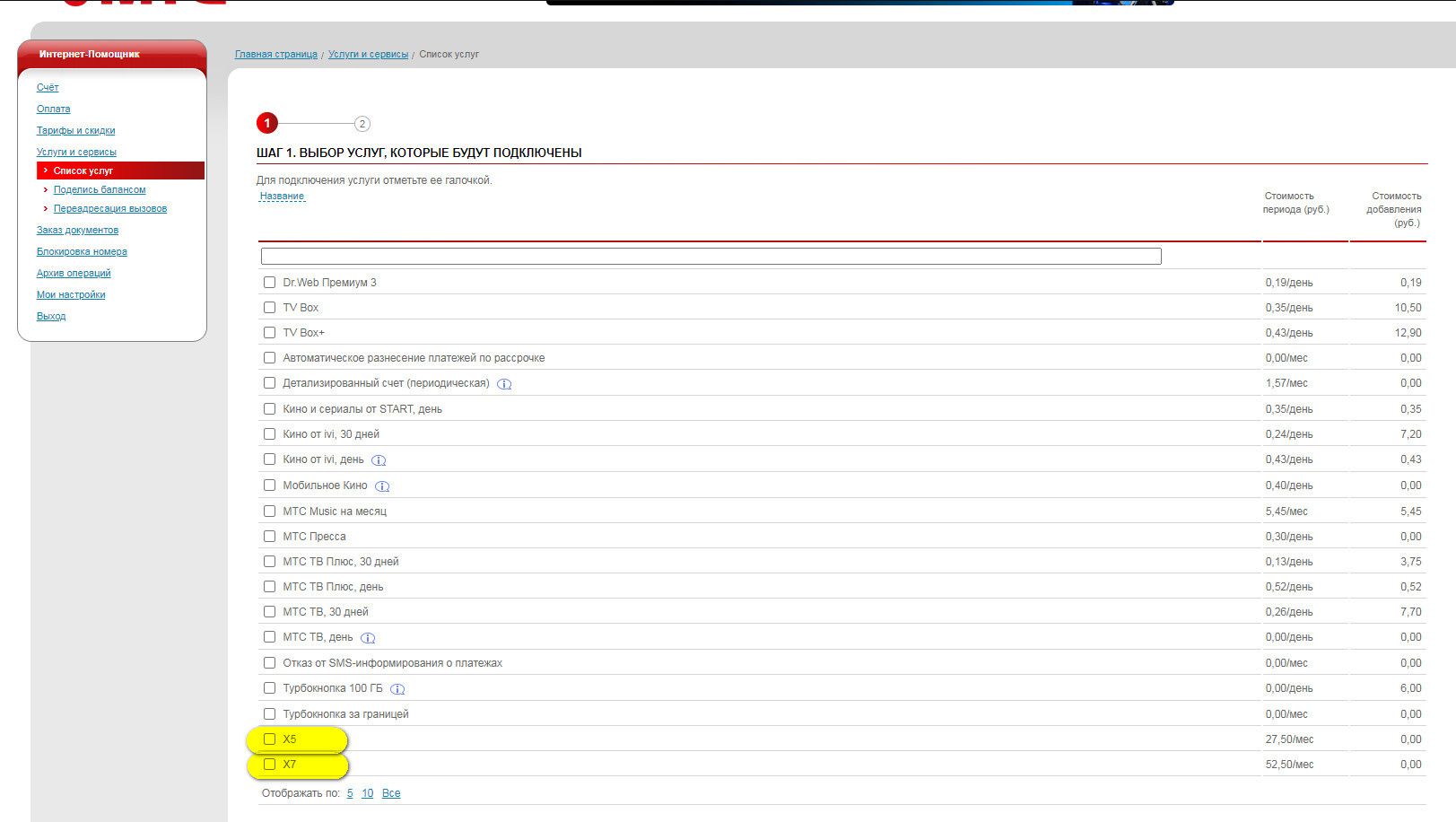
Task: Click step 1 red circle indicator
Action: click(266, 123)
